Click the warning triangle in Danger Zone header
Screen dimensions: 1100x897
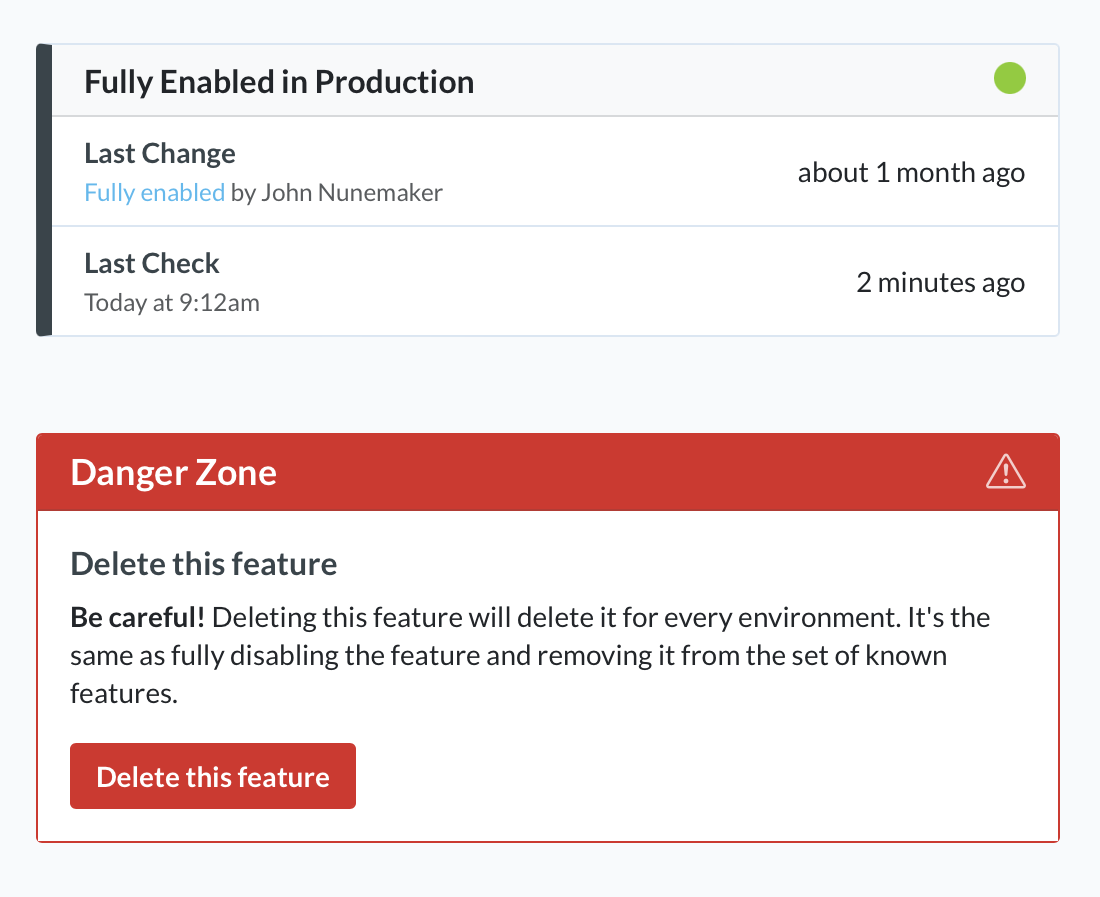[1006, 472]
